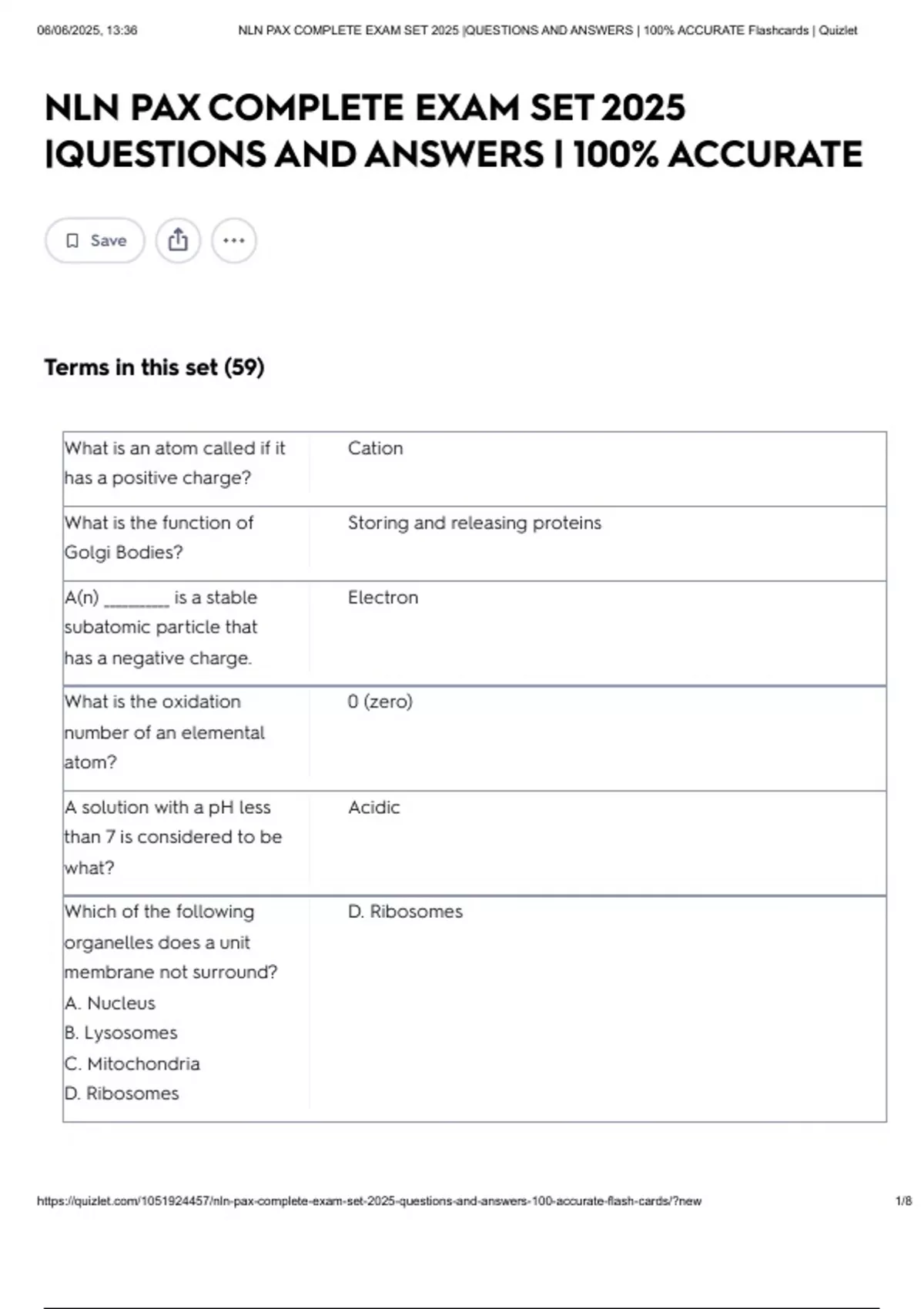924x1309 pixels.
Task: Click the Save button
Action: [x=95, y=240]
